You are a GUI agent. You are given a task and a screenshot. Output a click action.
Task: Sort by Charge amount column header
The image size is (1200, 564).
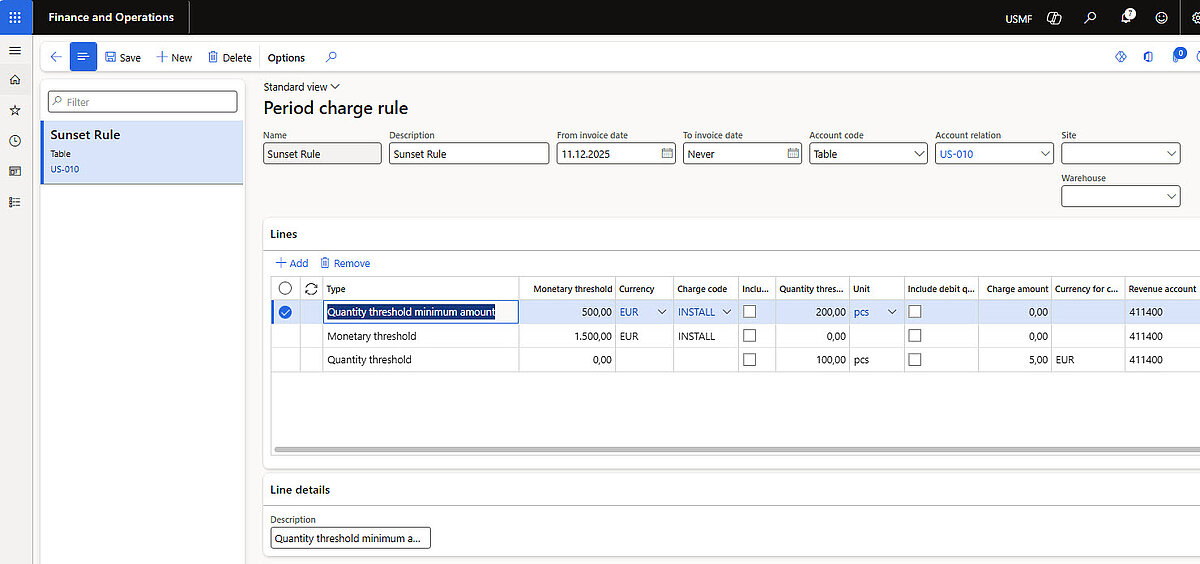[1017, 288]
